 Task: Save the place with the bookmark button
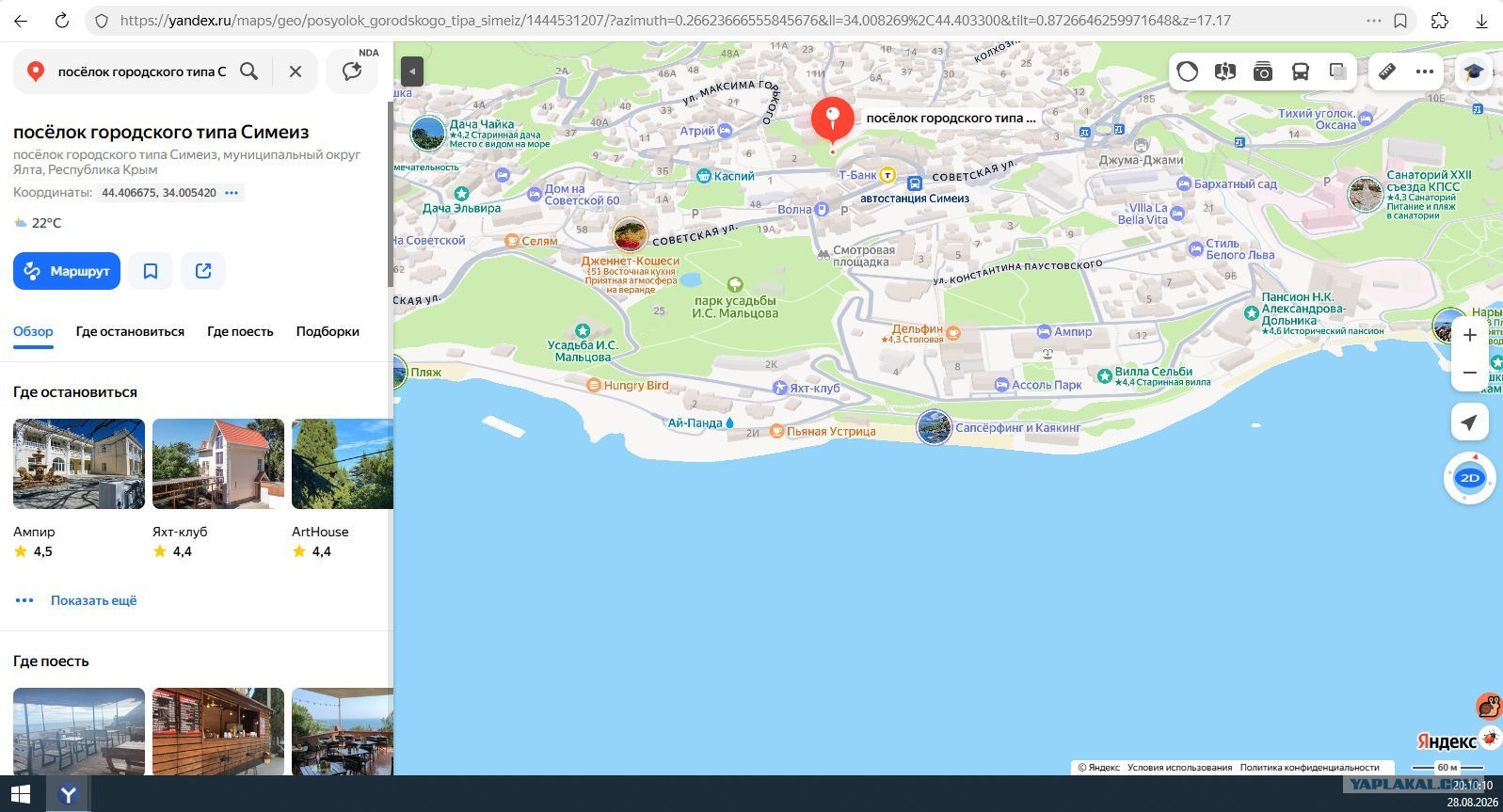click(151, 271)
